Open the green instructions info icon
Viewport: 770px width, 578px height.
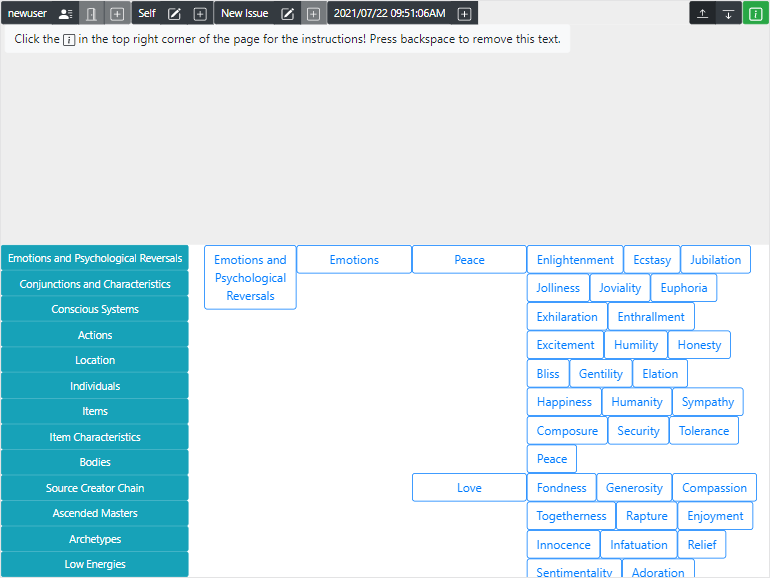tap(755, 14)
